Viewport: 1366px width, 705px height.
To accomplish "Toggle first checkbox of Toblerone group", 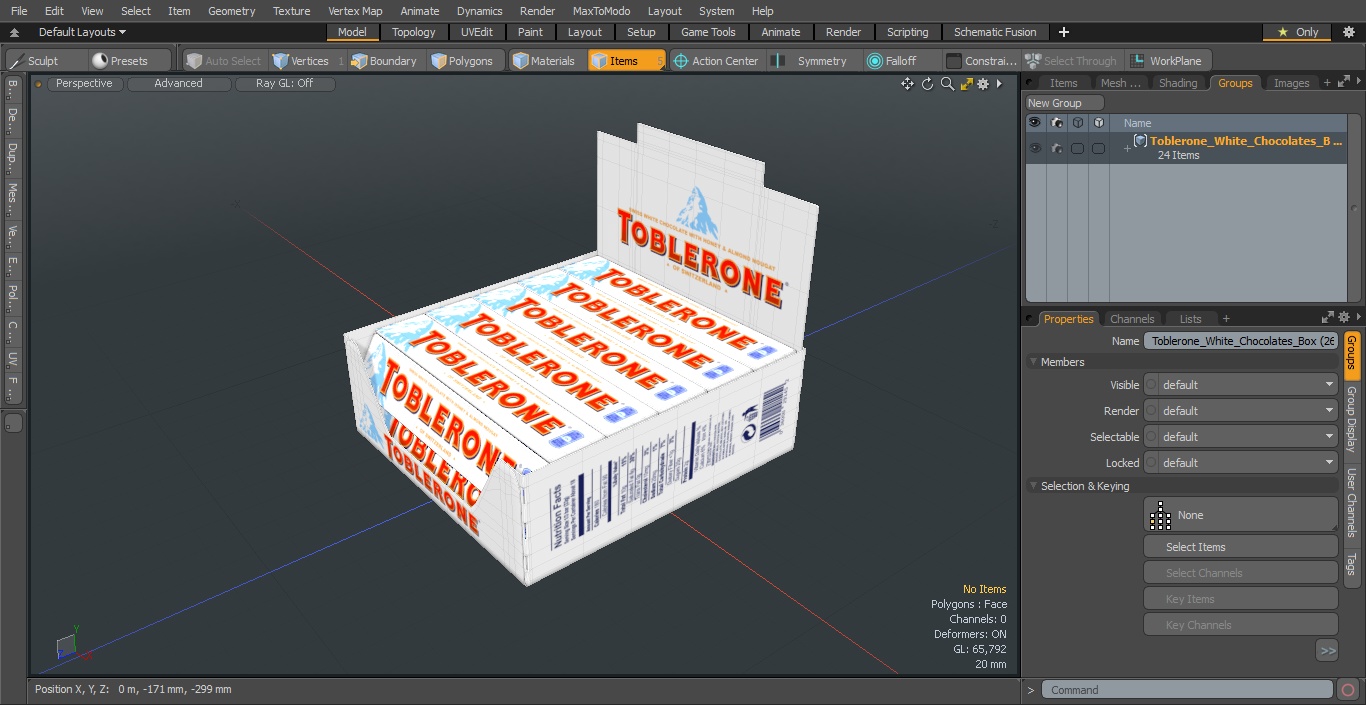I will pos(1078,148).
